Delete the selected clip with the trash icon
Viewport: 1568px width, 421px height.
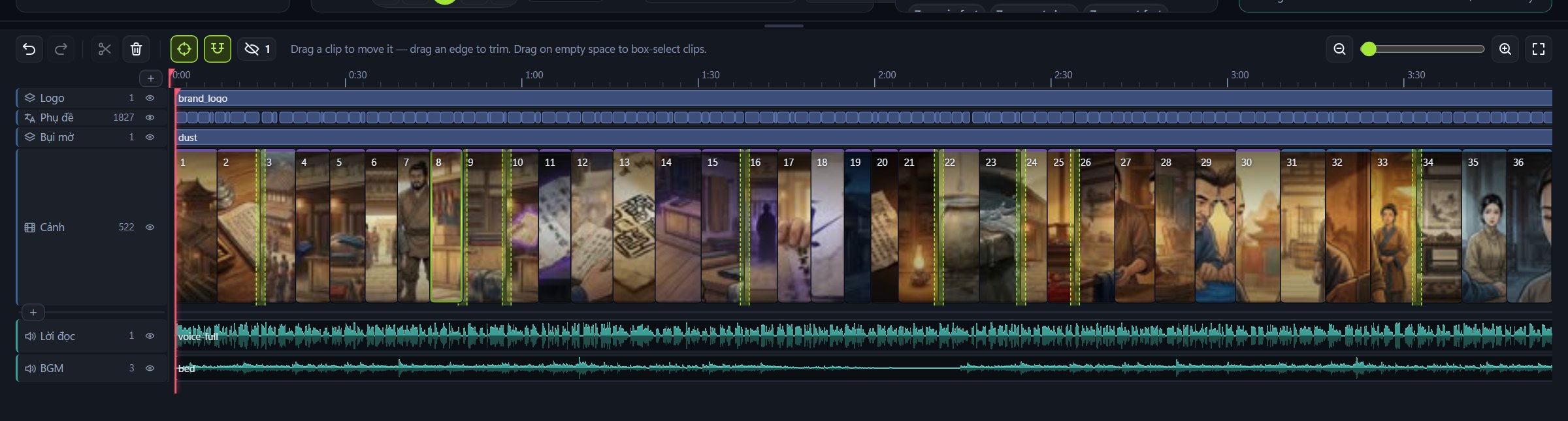tap(136, 49)
